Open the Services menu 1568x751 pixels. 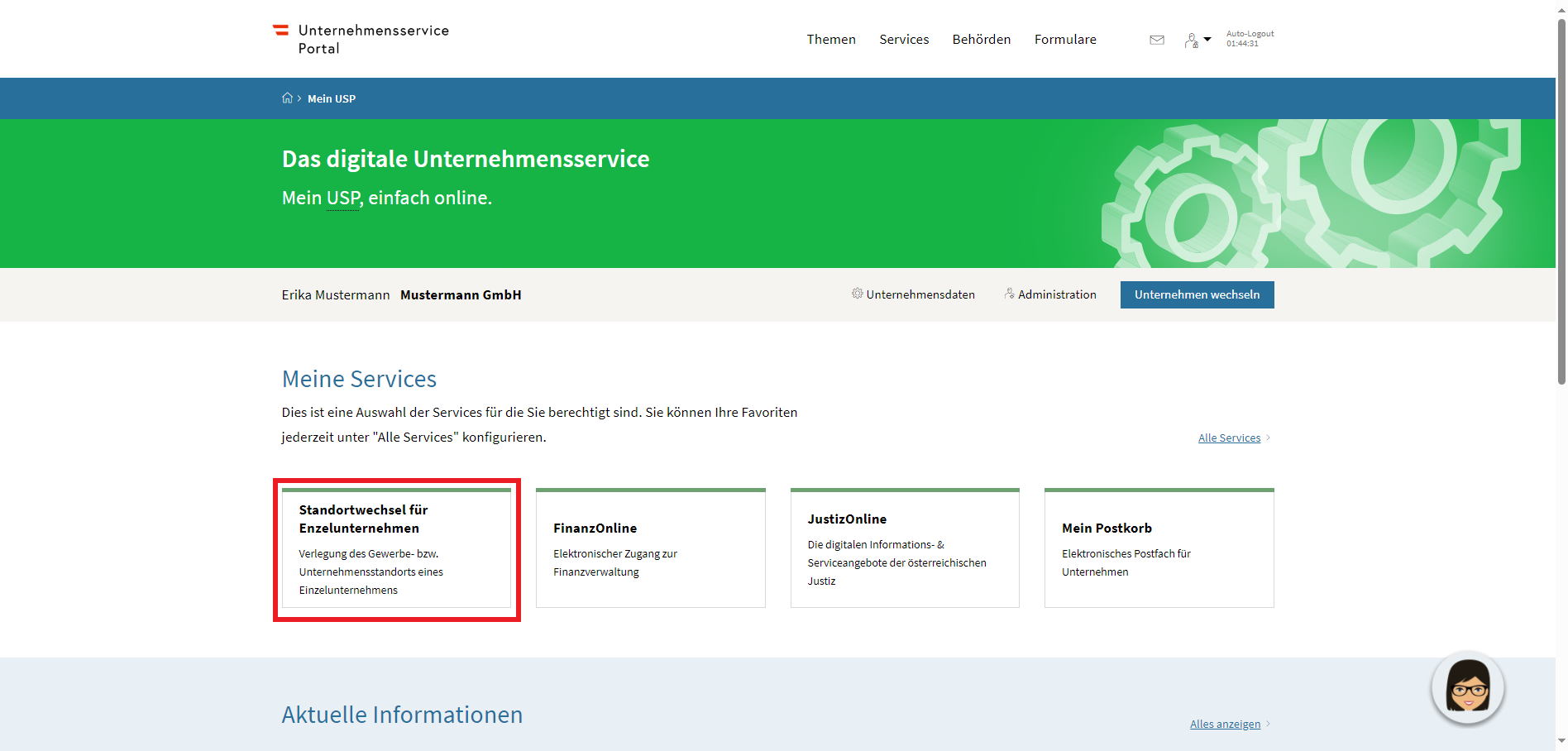904,40
